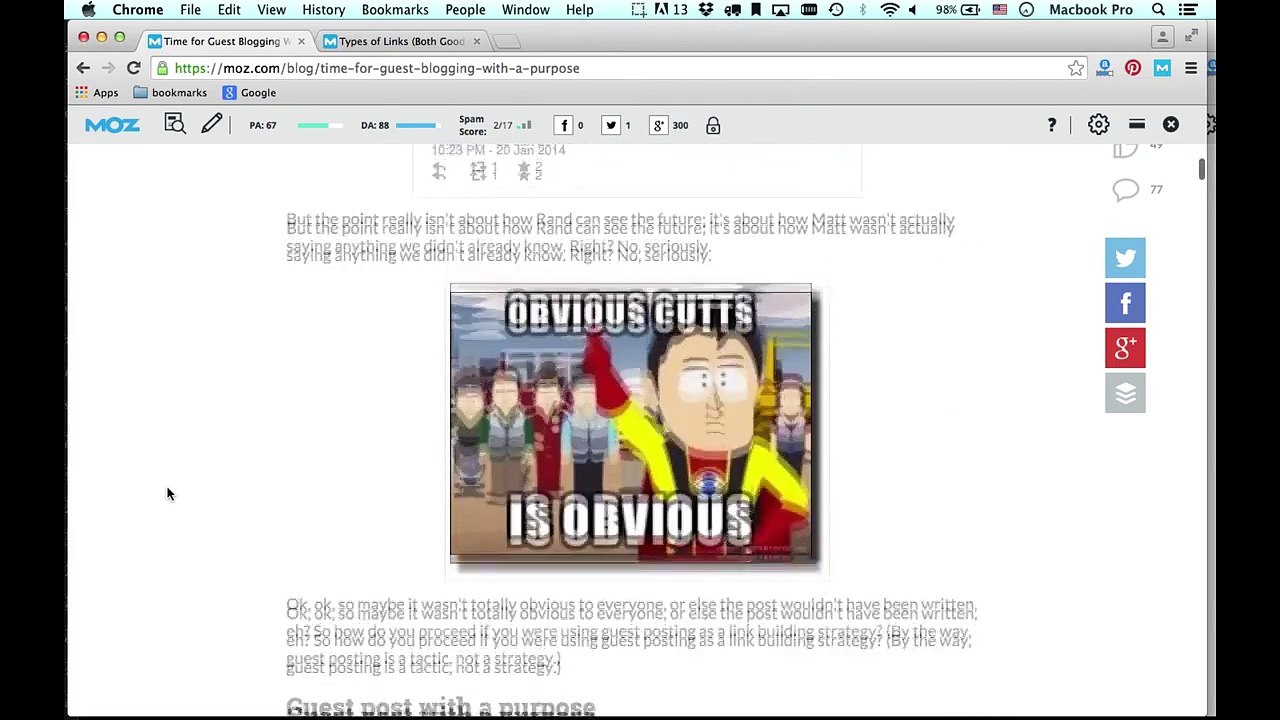Image resolution: width=1280 pixels, height=720 pixels.
Task: Open the Bookmarks menu
Action: [395, 10]
